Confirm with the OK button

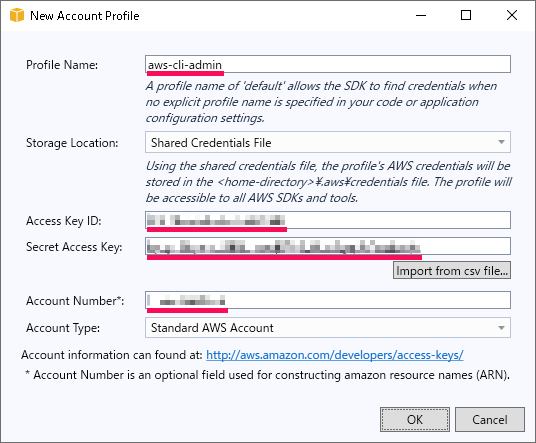[x=415, y=419]
